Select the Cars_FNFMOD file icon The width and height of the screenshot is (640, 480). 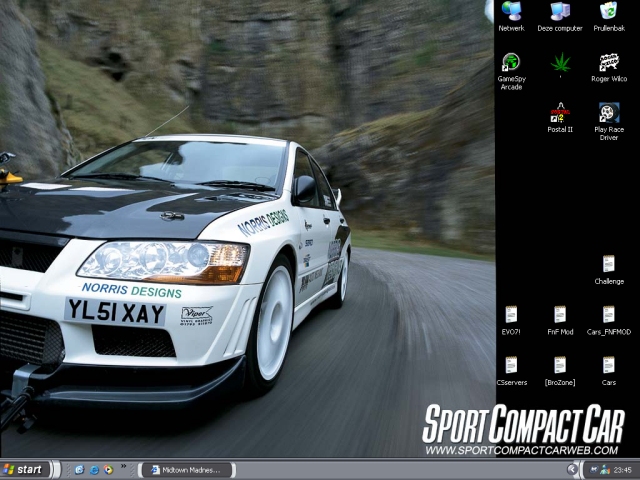click(608, 315)
